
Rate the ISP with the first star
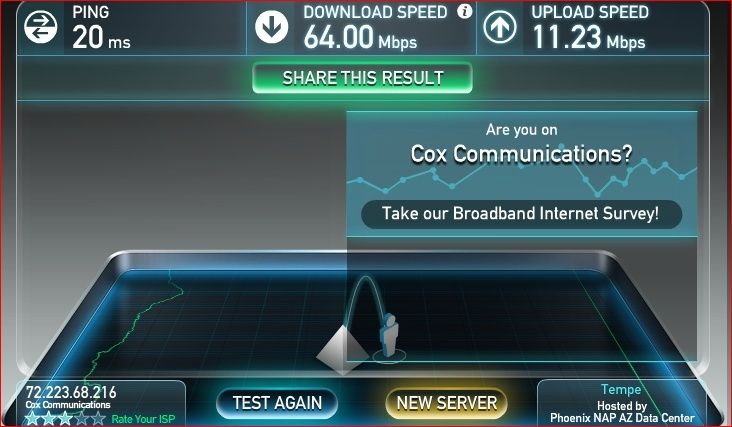[32, 418]
